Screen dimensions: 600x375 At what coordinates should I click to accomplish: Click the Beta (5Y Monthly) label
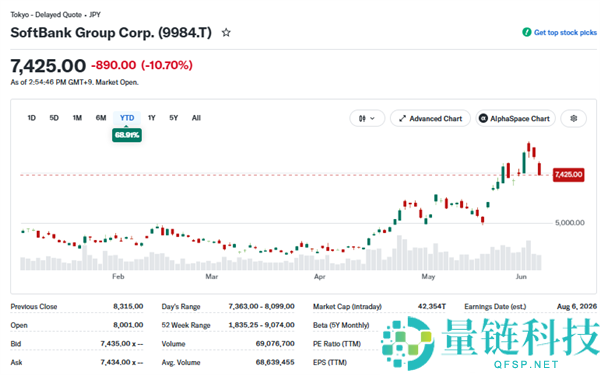(x=341, y=325)
